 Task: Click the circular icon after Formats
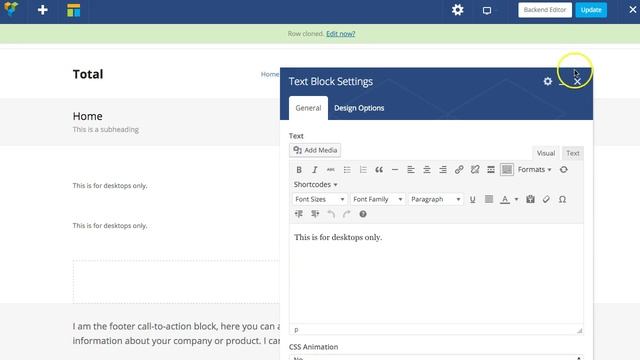click(563, 170)
